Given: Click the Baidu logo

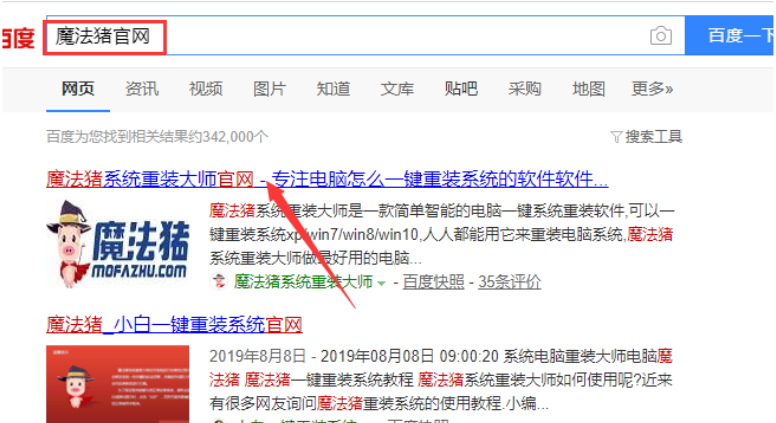Looking at the screenshot, I should pos(17,37).
